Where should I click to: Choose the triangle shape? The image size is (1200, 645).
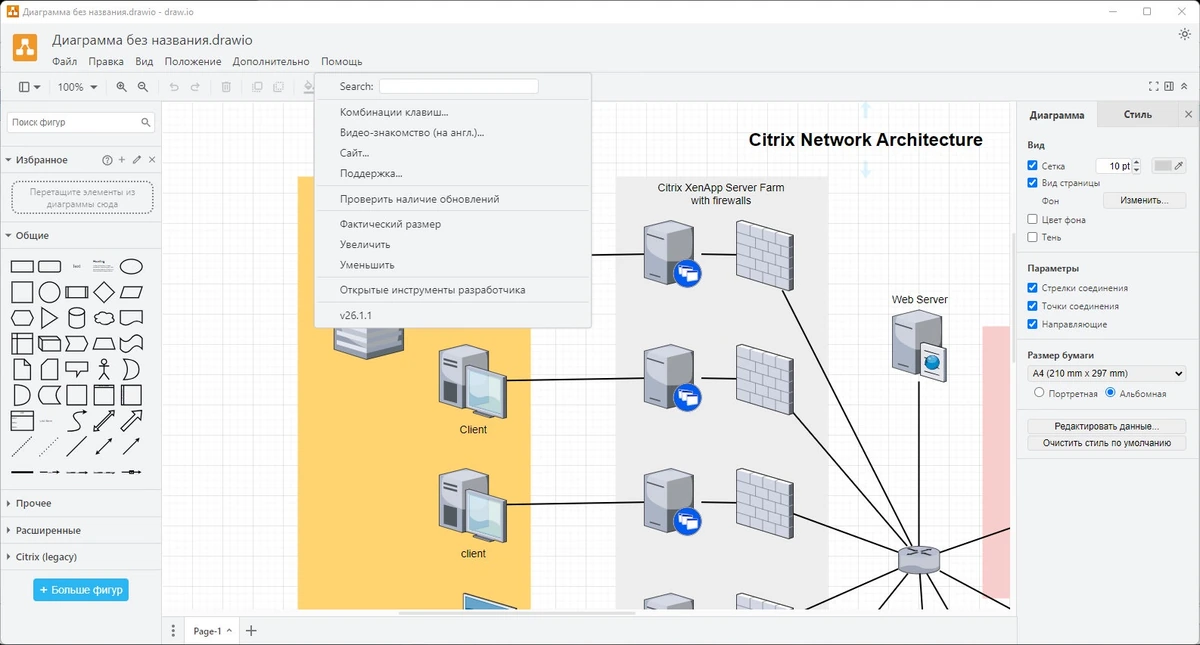point(49,318)
